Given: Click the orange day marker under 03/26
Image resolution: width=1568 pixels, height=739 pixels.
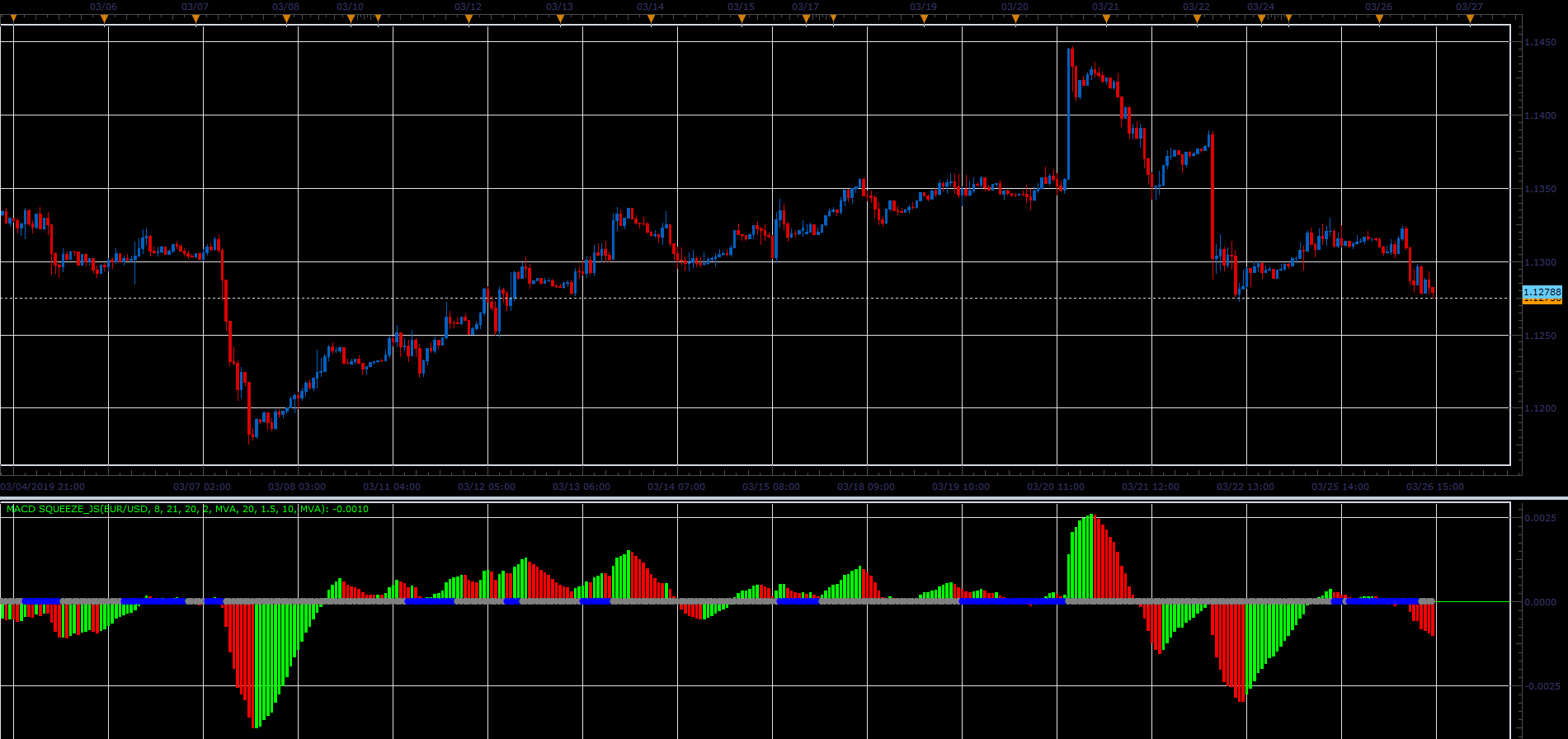Looking at the screenshot, I should point(1378,18).
